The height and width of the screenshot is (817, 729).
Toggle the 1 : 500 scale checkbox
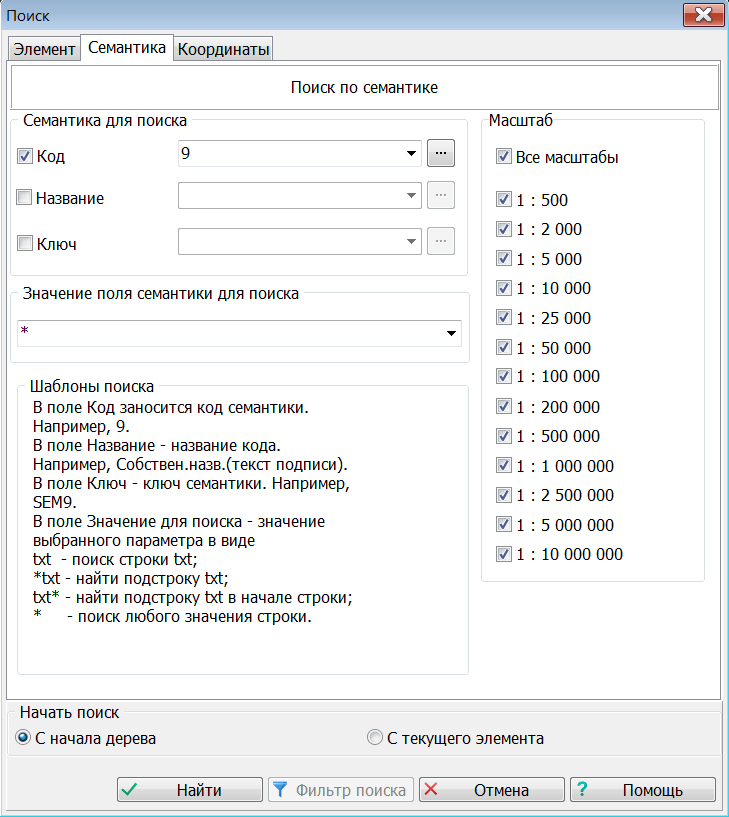(x=504, y=200)
